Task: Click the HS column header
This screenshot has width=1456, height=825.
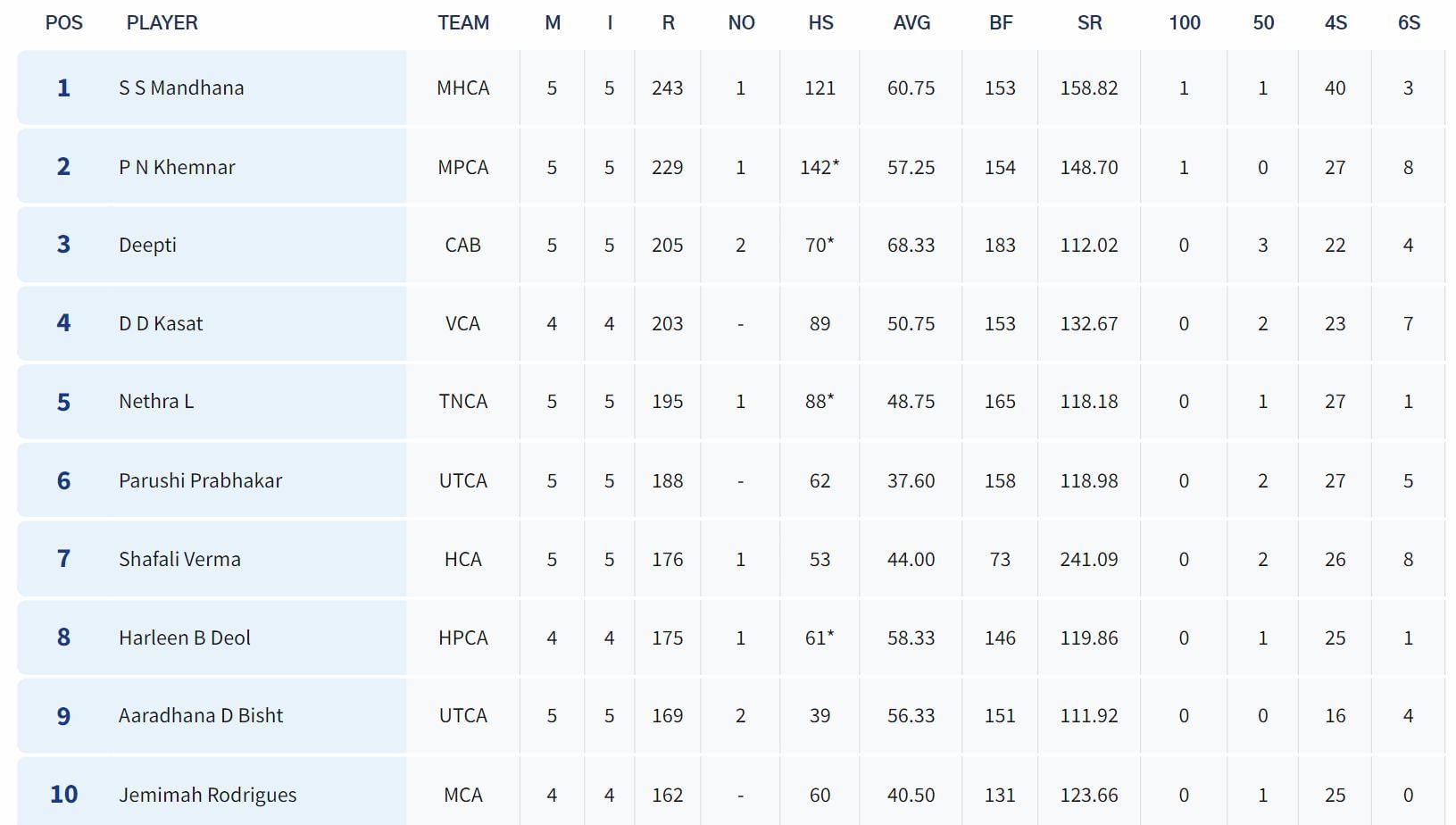Action: 820,23
